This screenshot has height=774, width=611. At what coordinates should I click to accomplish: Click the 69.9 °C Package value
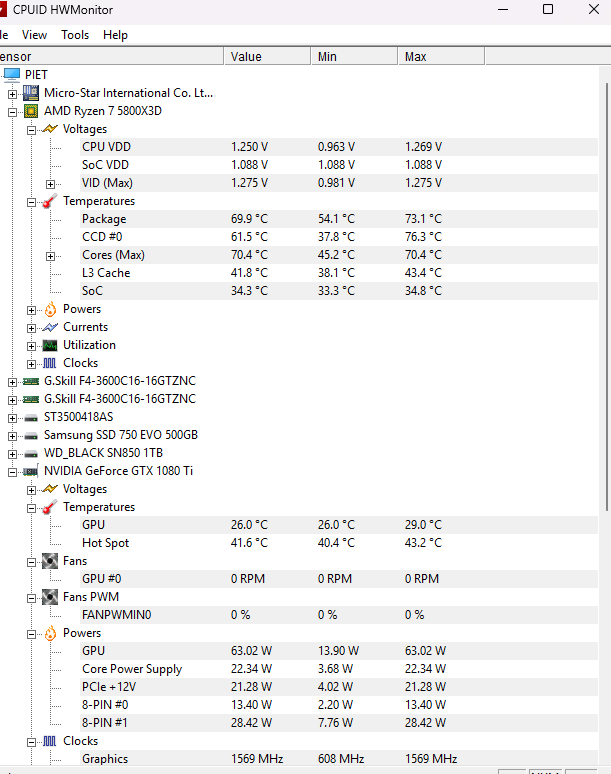click(249, 219)
